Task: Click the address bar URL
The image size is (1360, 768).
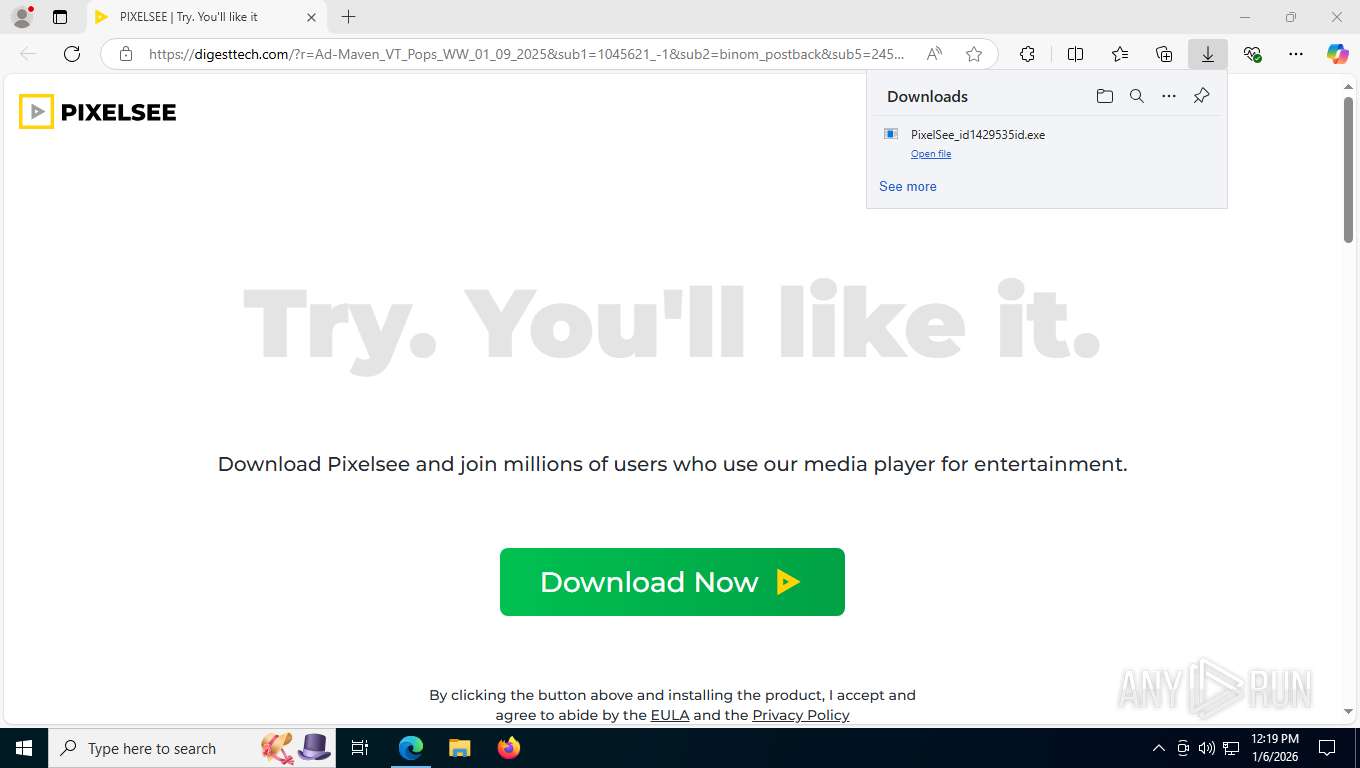Action: point(526,54)
